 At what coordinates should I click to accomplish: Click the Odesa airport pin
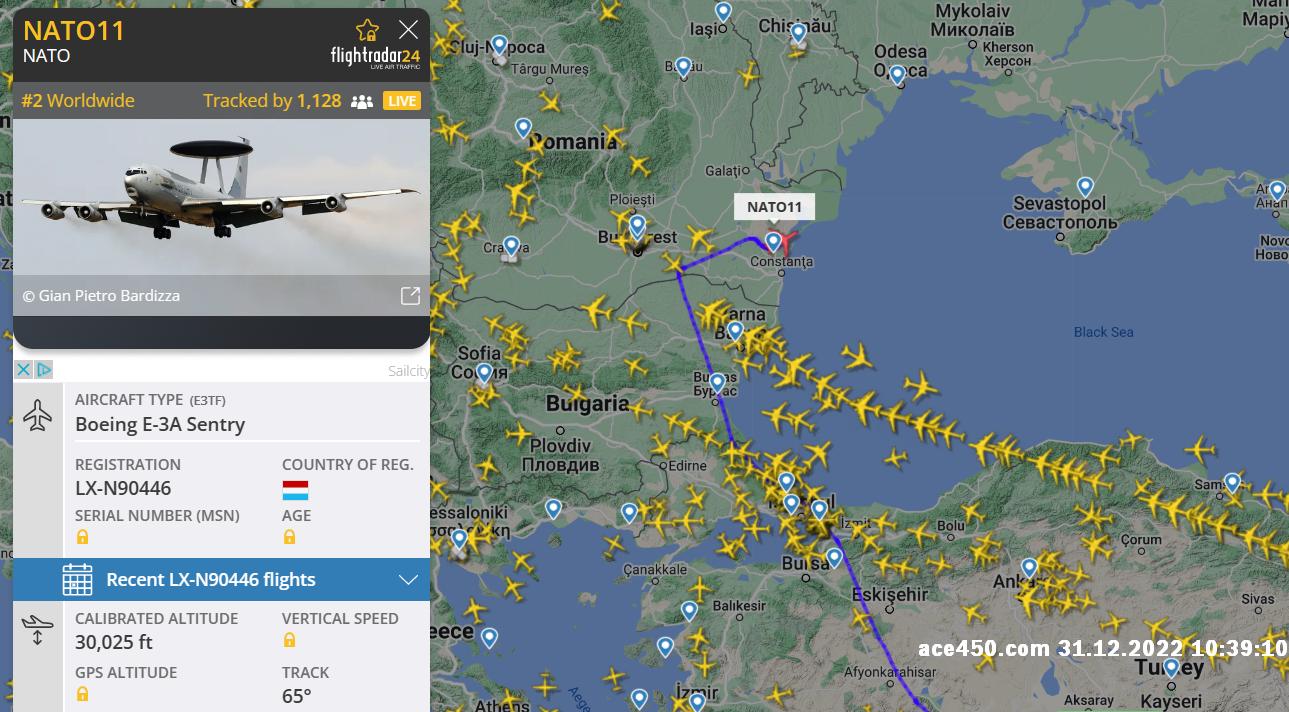pyautogui.click(x=897, y=74)
